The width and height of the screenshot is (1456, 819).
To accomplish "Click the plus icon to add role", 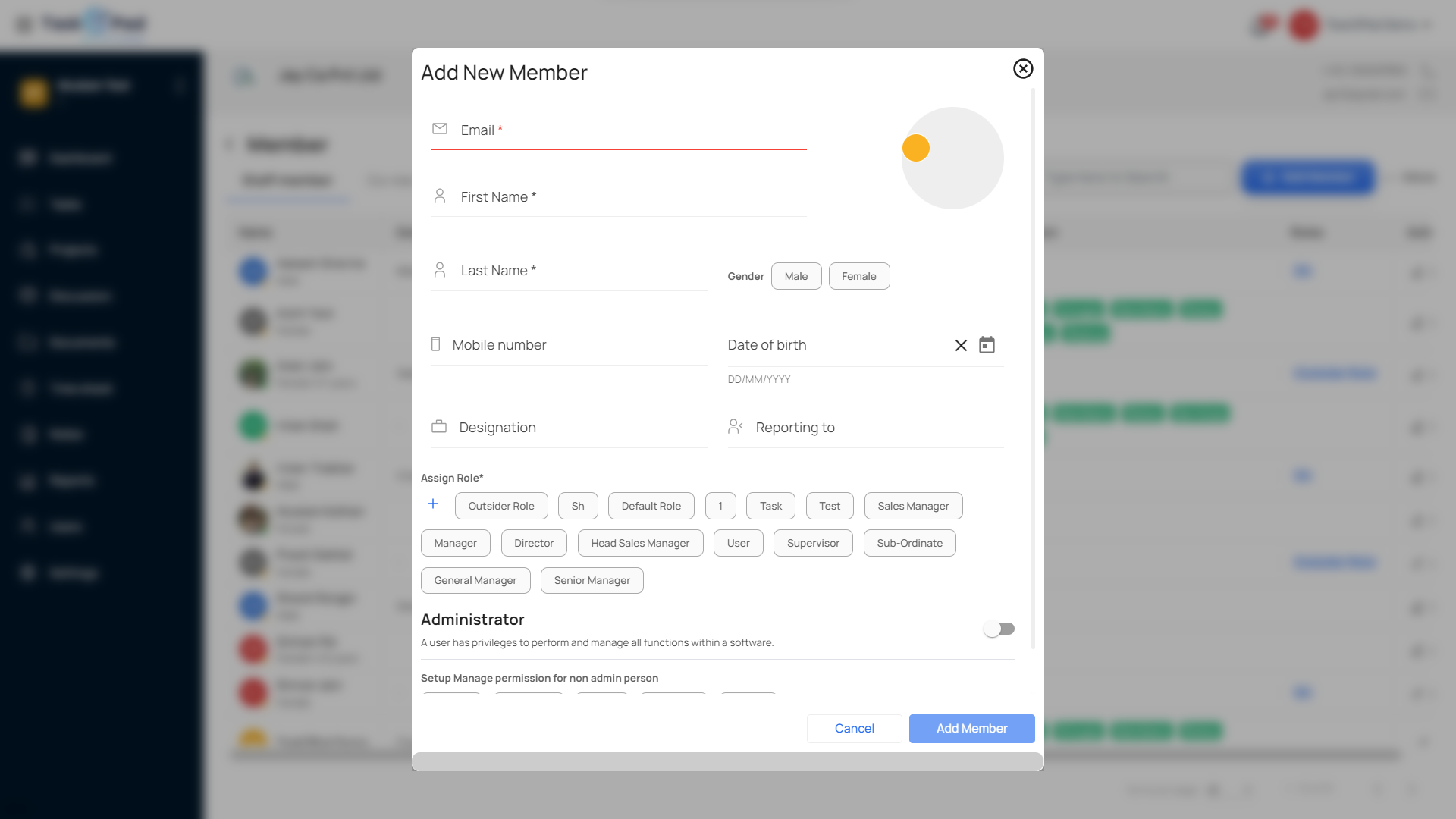I will coord(433,504).
